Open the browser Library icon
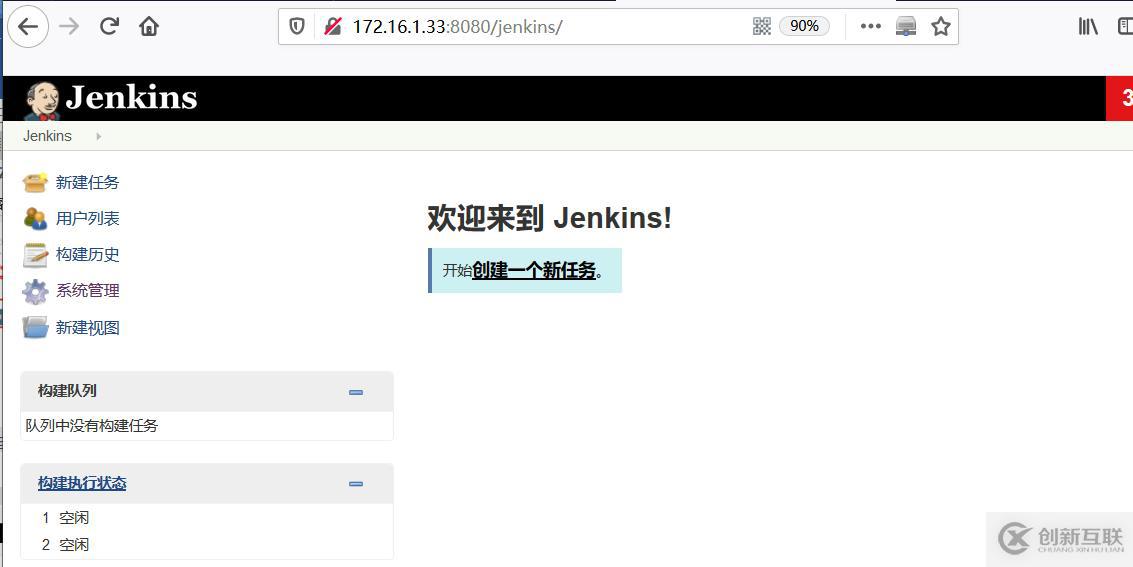 (x=1088, y=27)
